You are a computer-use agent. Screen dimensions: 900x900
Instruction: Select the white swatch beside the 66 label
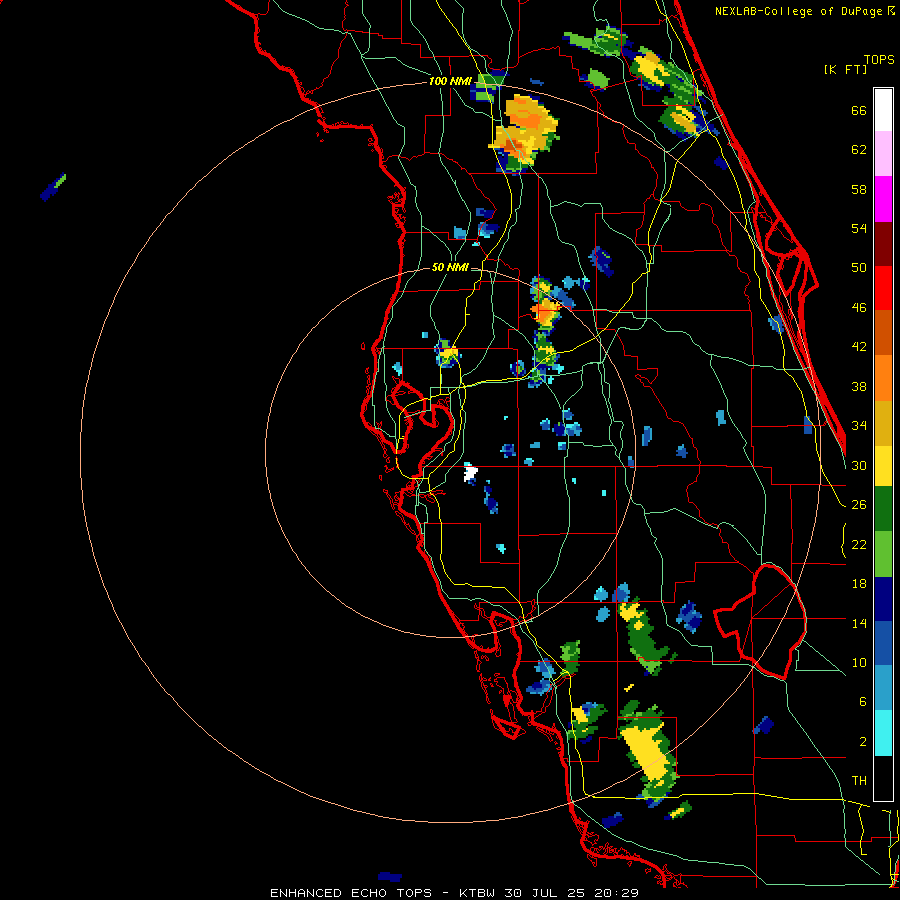pyautogui.click(x=883, y=110)
